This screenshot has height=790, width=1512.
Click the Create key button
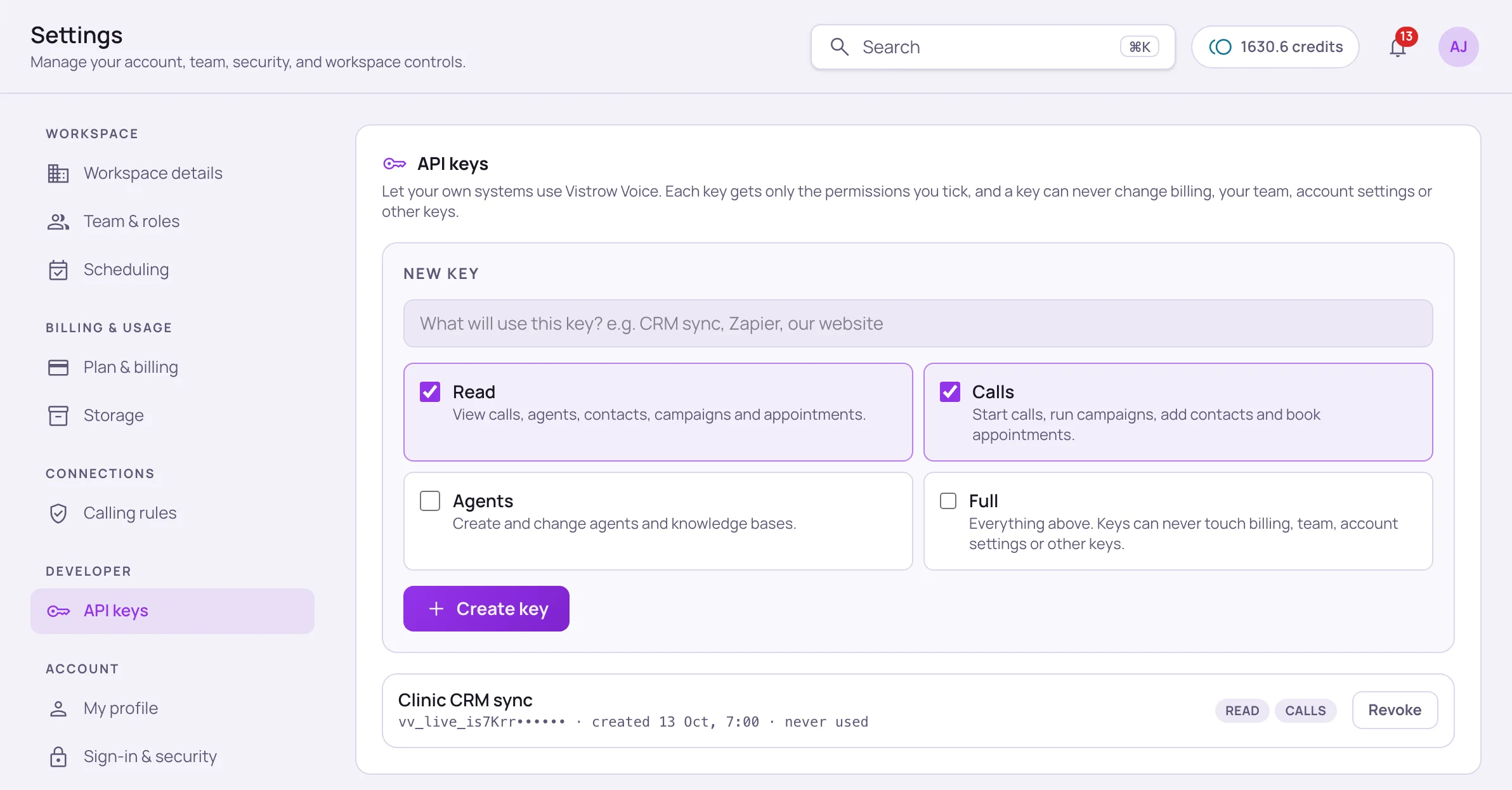(486, 609)
